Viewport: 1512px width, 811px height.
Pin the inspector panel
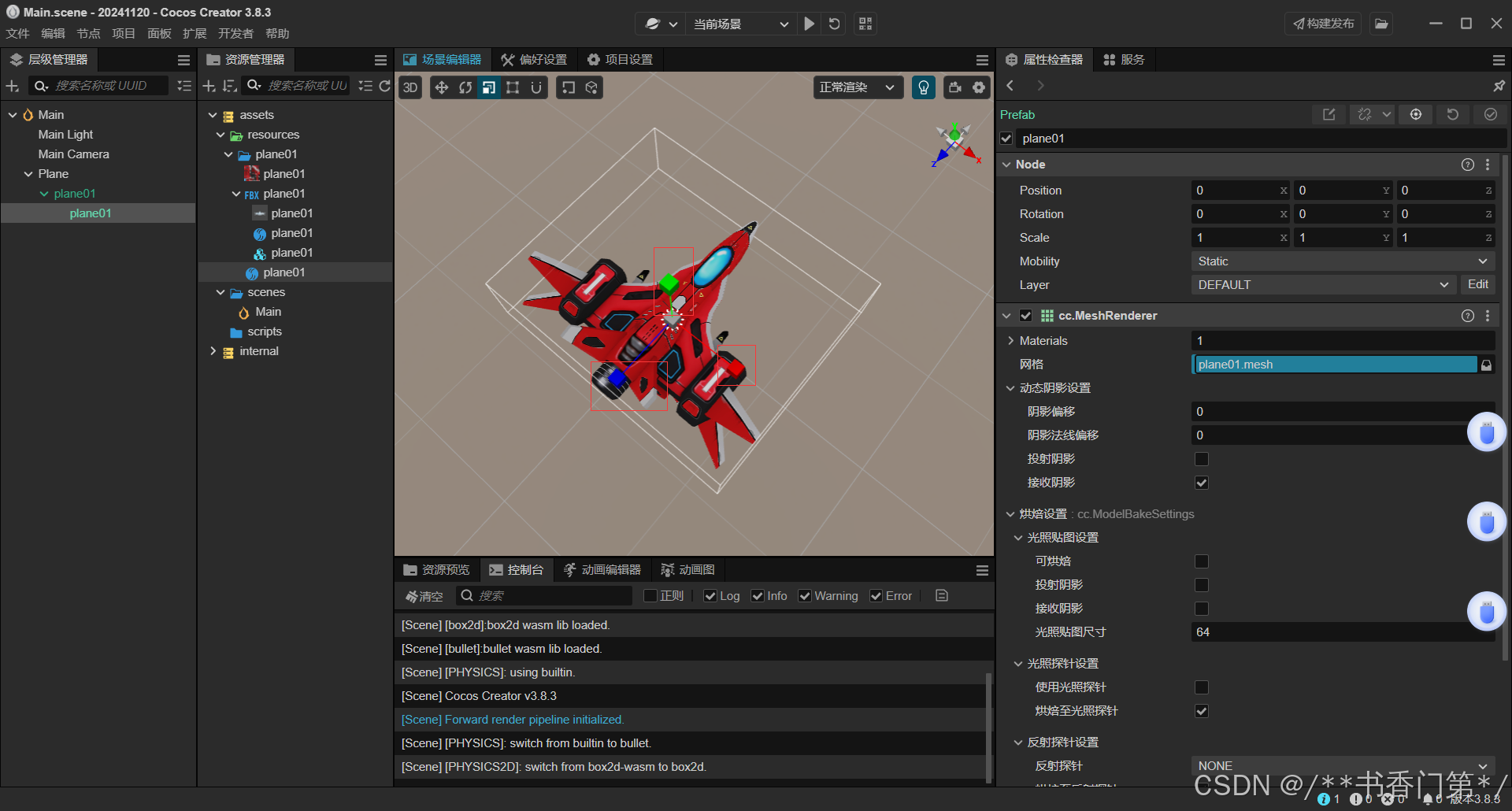point(1499,86)
